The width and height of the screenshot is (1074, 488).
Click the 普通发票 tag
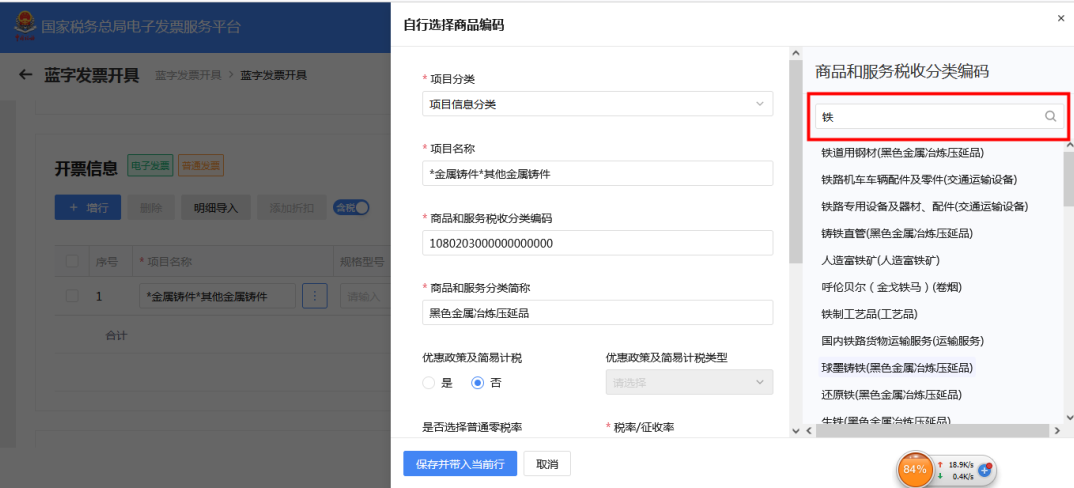point(201,166)
